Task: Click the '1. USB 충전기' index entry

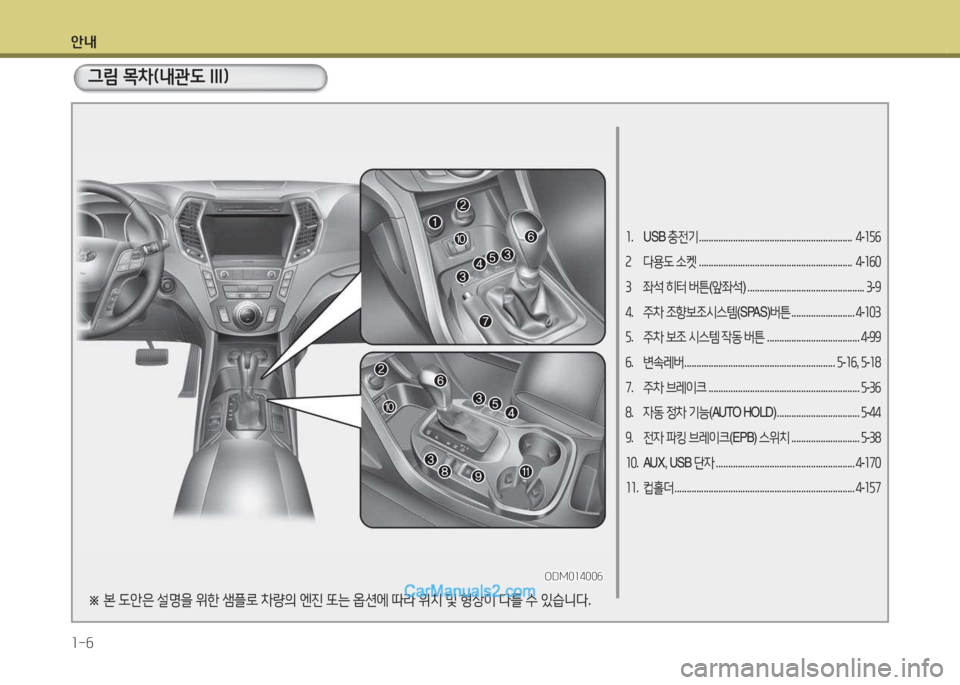Action: (753, 237)
